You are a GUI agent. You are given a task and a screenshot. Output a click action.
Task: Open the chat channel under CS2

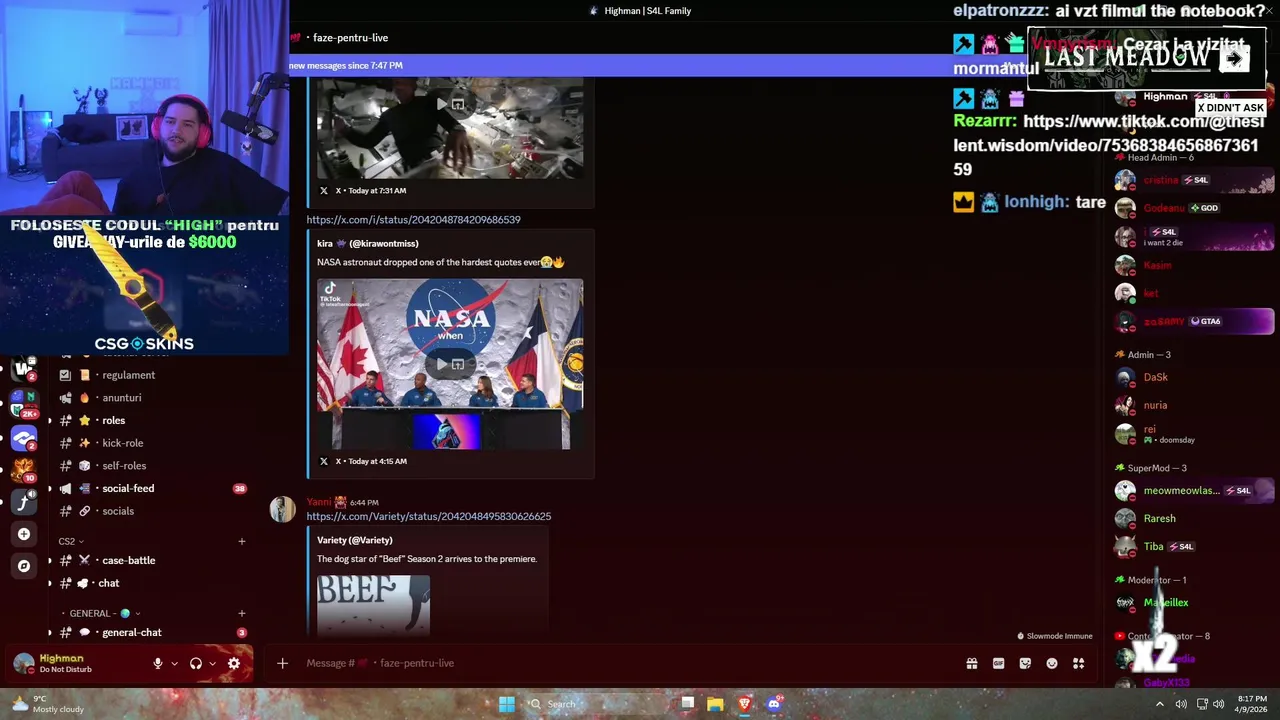(x=108, y=583)
